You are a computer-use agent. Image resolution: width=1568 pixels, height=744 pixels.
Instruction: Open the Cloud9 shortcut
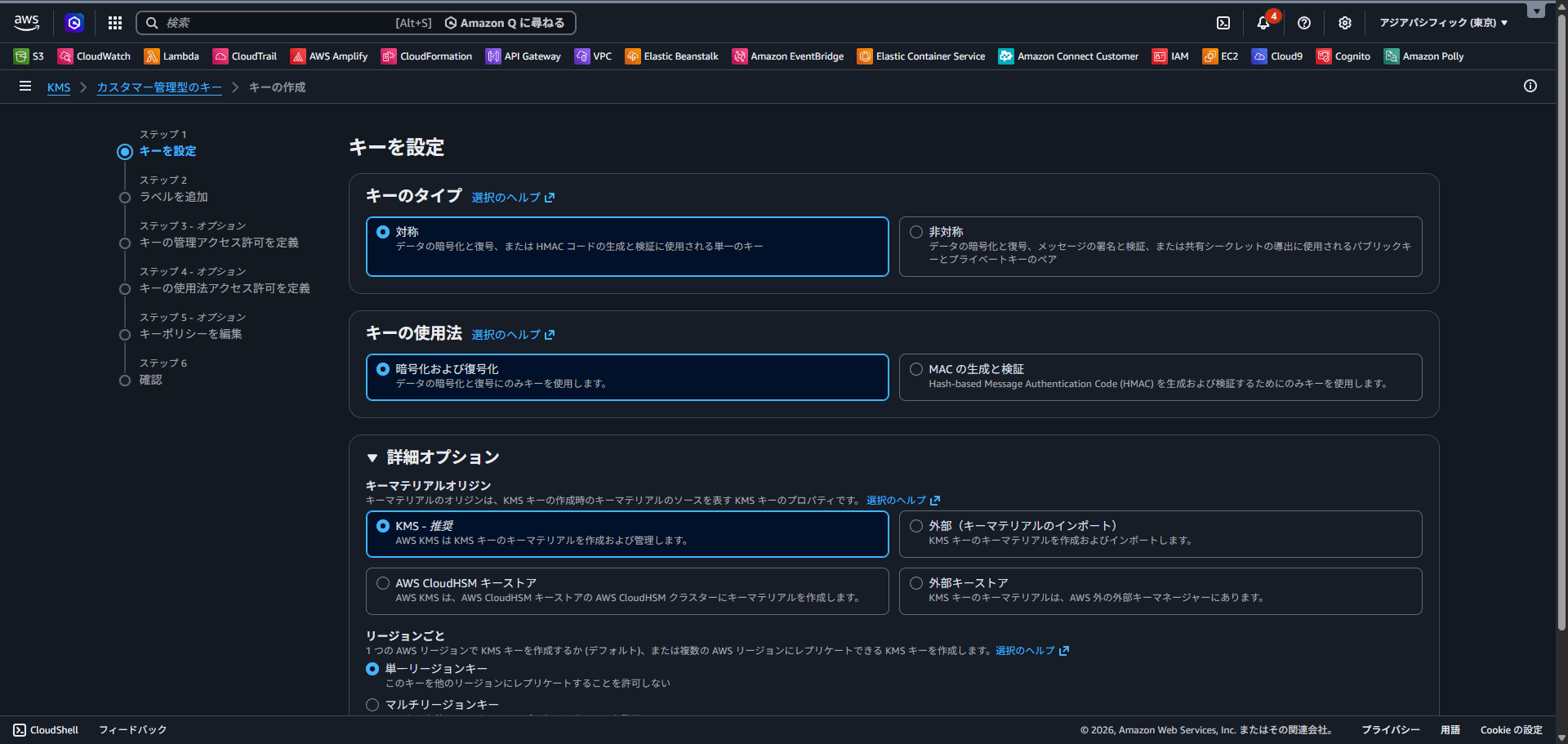(1277, 56)
